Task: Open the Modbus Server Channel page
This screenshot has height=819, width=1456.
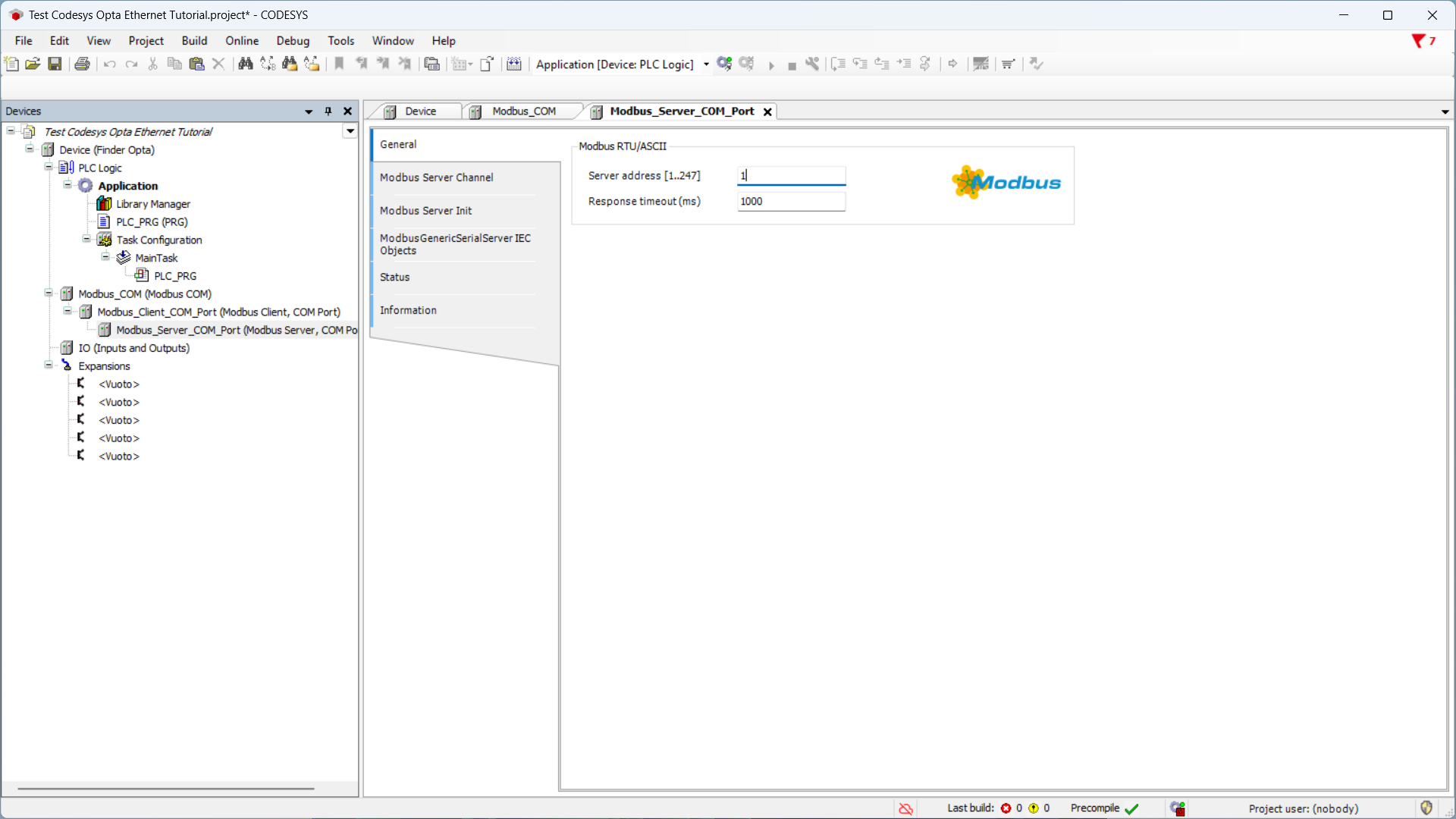Action: pos(436,177)
